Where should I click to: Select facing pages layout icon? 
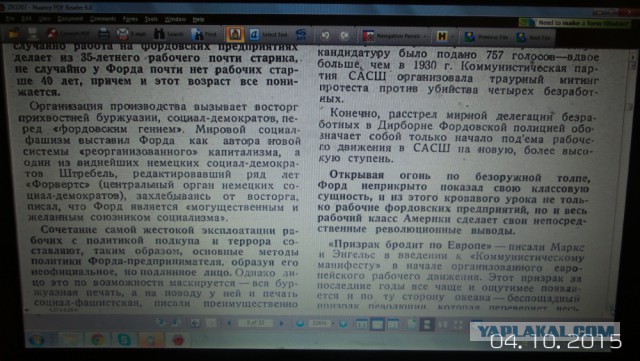442,325
